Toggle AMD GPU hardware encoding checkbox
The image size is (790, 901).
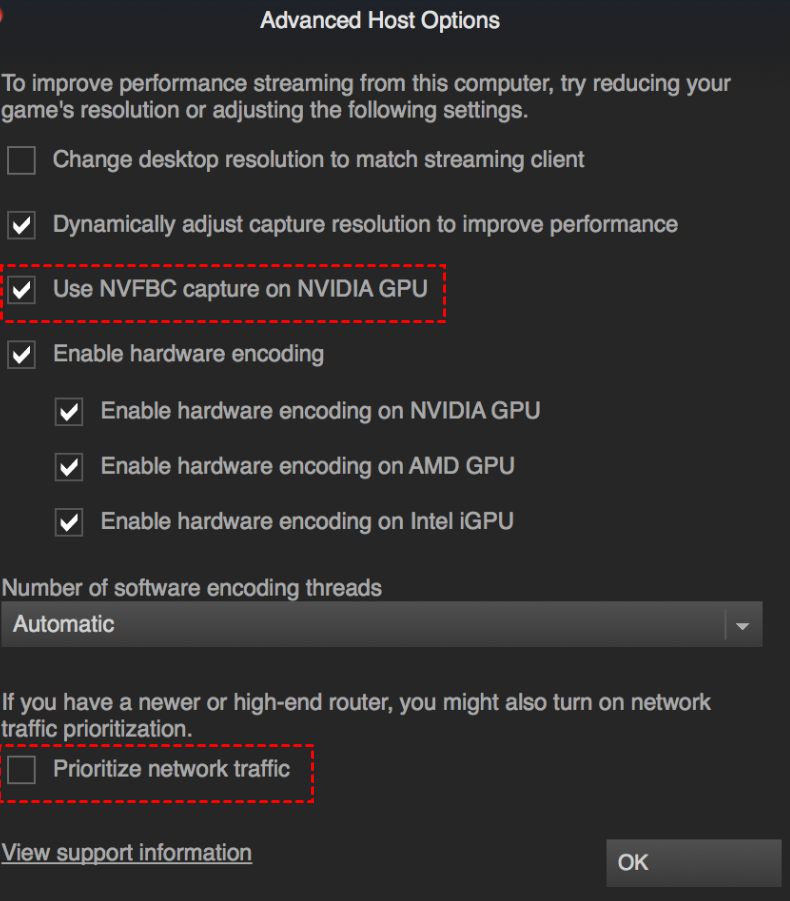click(x=69, y=467)
